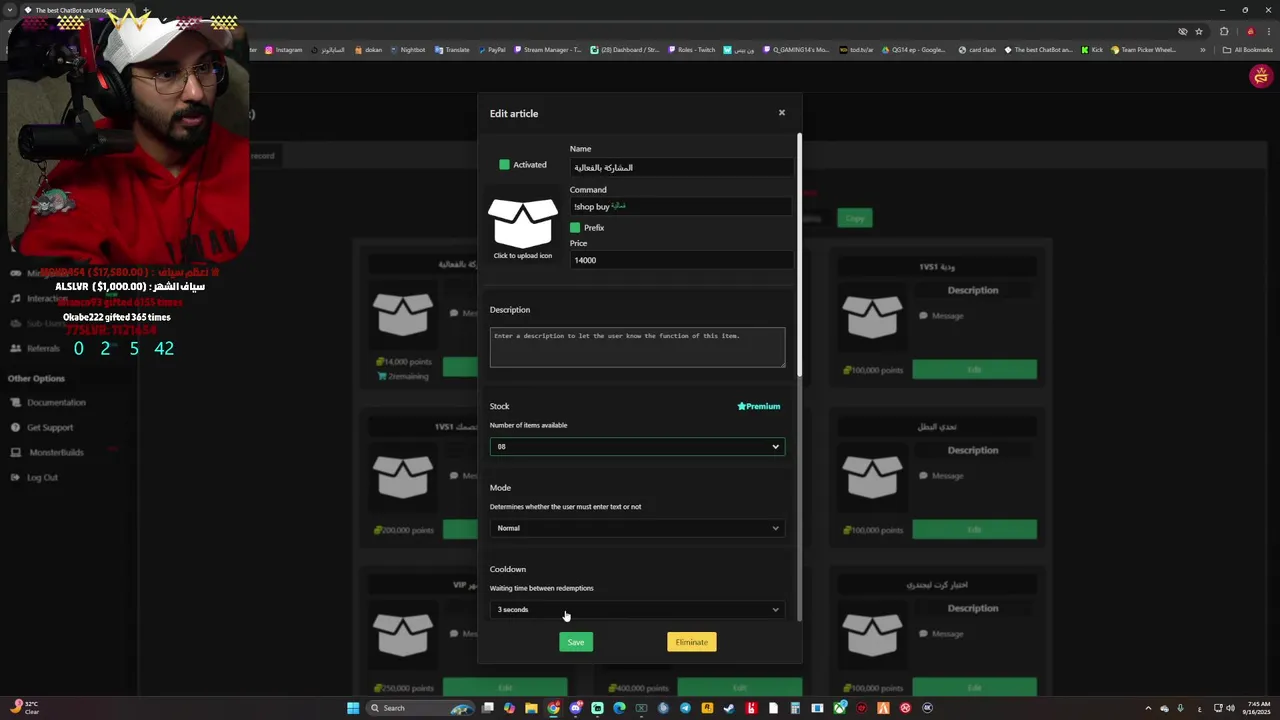This screenshot has width=1280, height=720.
Task: Click the taskbar clock showing 7:45 AM
Action: pyautogui.click(x=1257, y=708)
